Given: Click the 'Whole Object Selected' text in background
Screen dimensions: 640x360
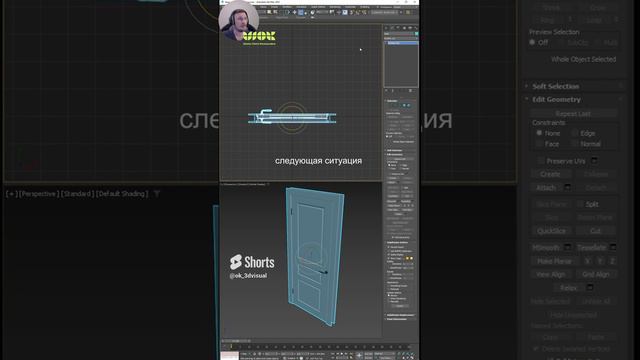Looking at the screenshot, I should 583,59.
